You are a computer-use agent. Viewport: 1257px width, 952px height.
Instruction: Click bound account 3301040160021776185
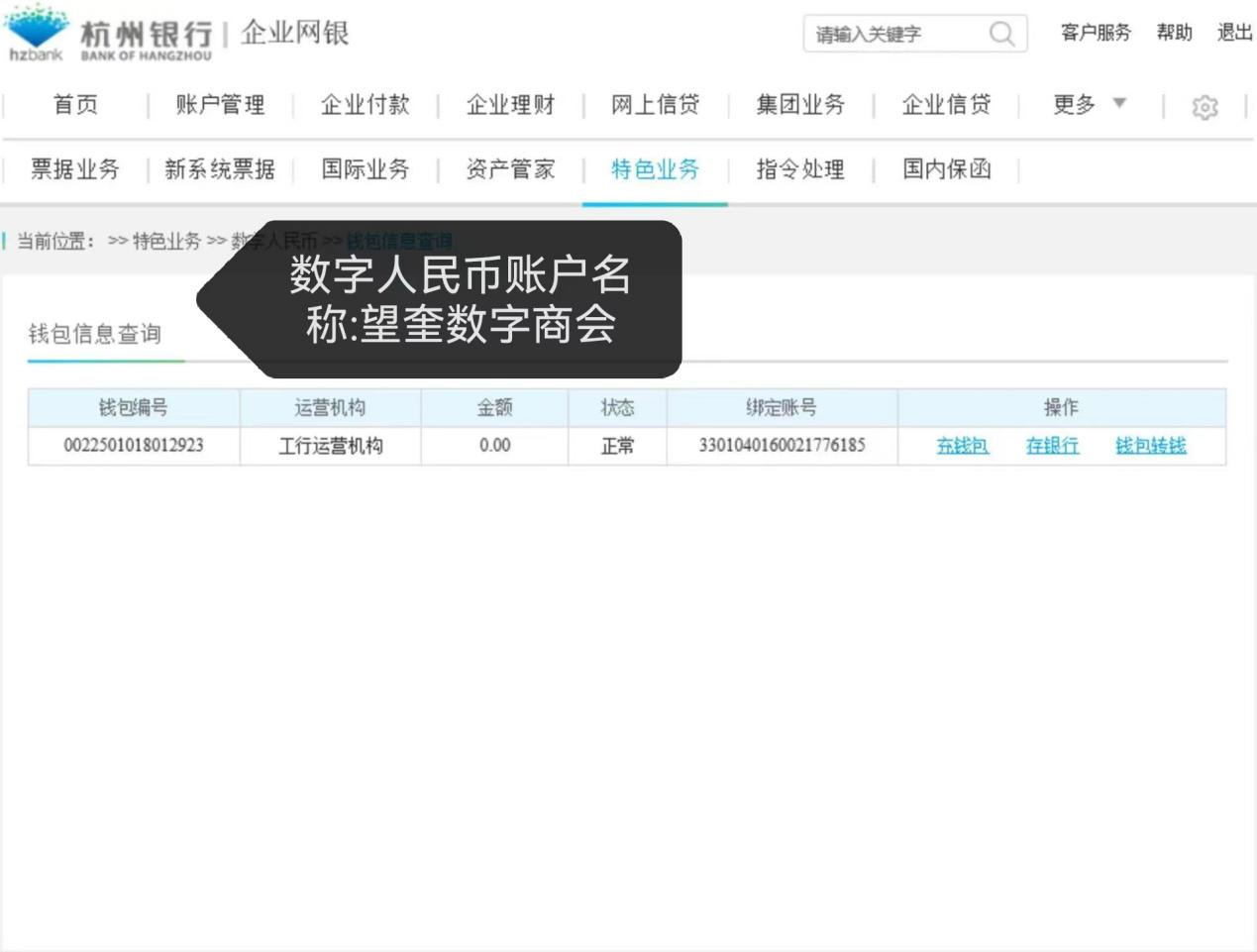pos(783,446)
